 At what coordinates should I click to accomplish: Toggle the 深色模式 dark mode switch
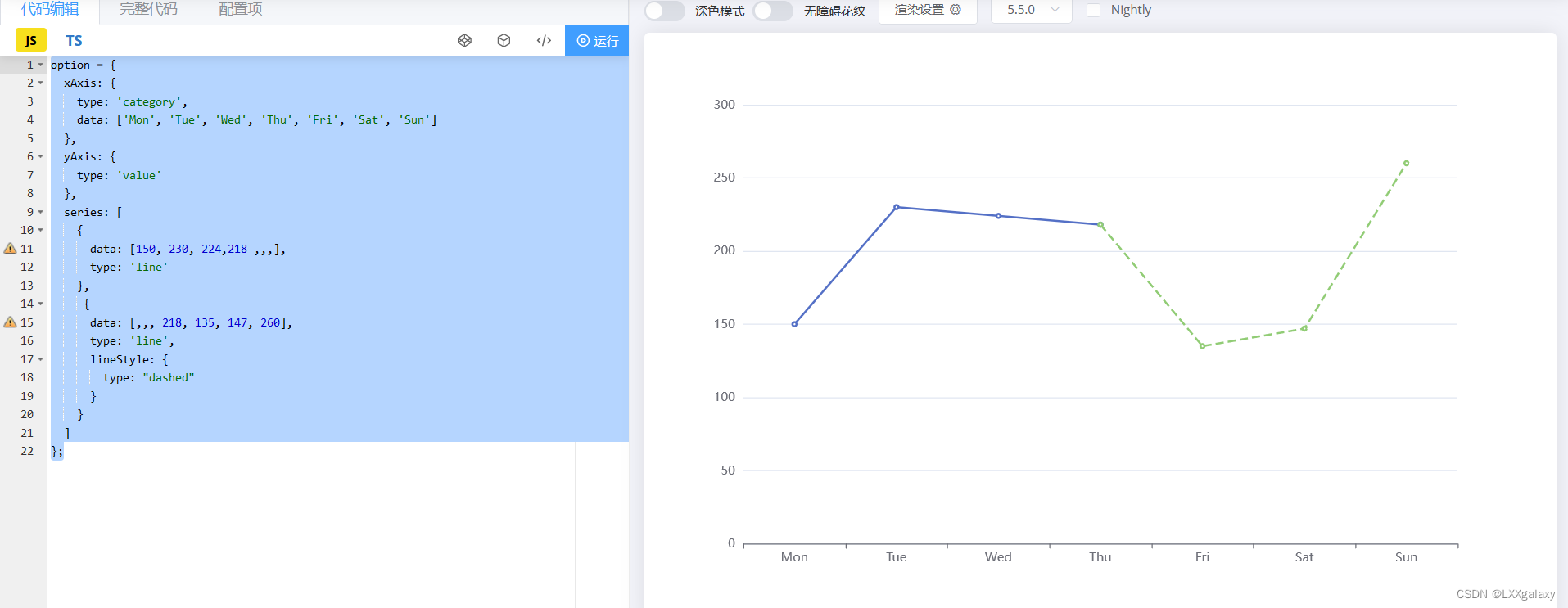click(x=664, y=11)
